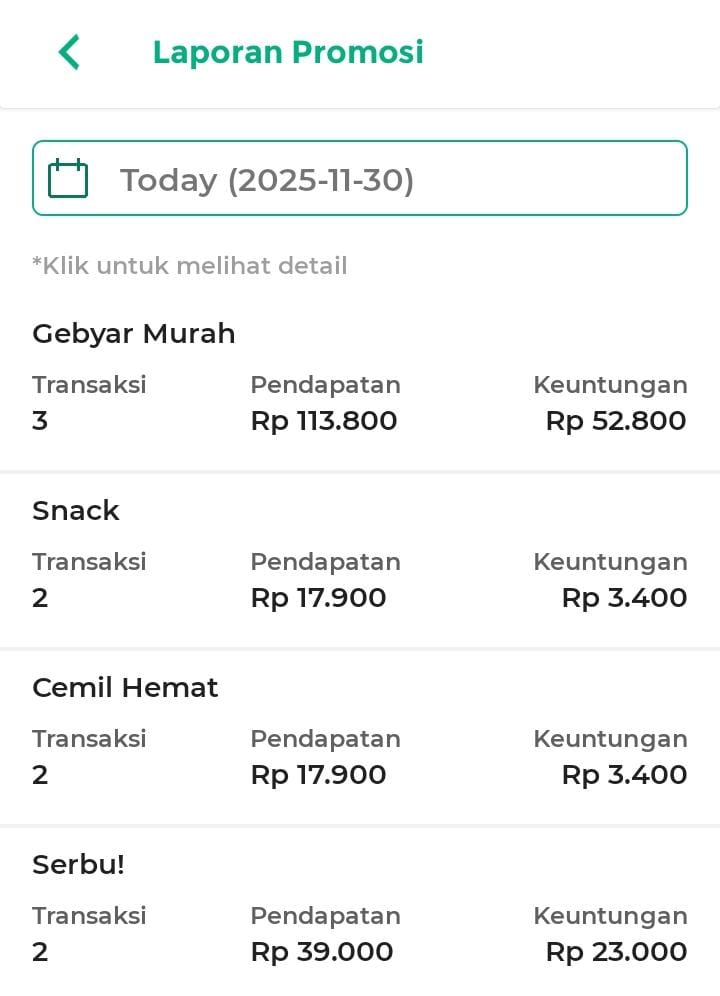View the Cemil Hemat promo details
This screenshot has width=720, height=996.
click(125, 688)
